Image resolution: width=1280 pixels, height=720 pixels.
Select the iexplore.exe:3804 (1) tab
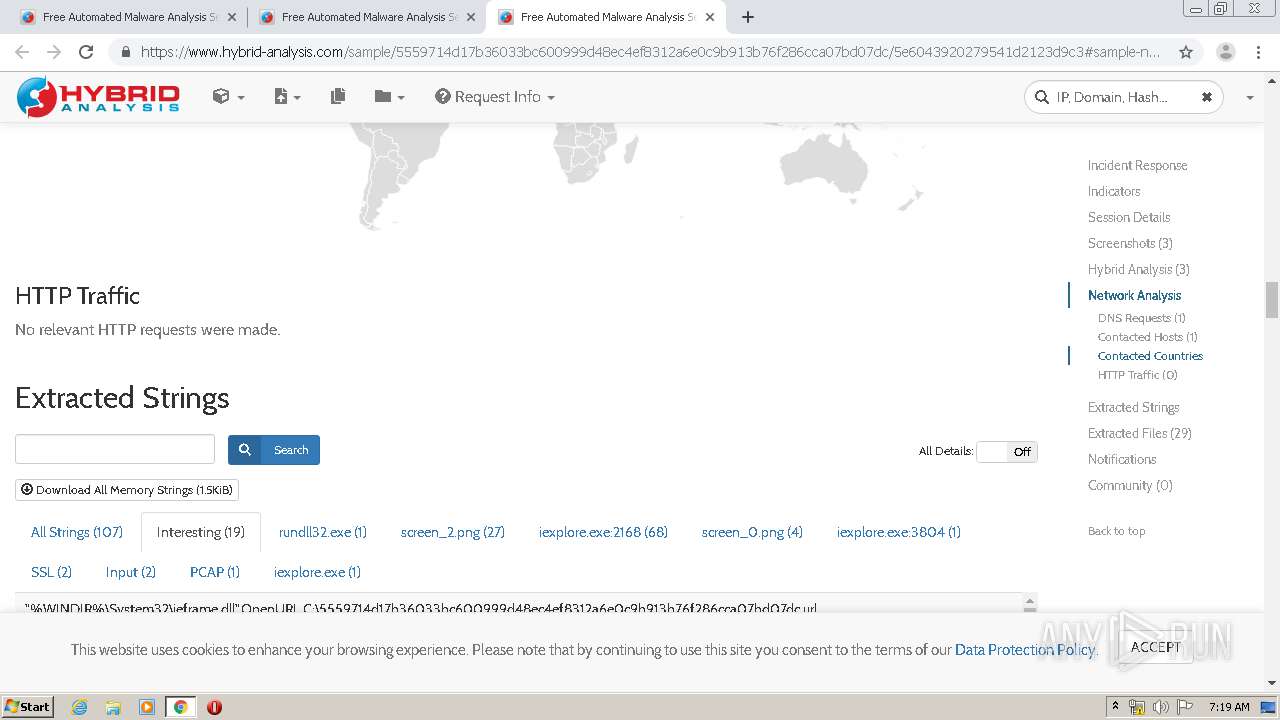click(899, 532)
